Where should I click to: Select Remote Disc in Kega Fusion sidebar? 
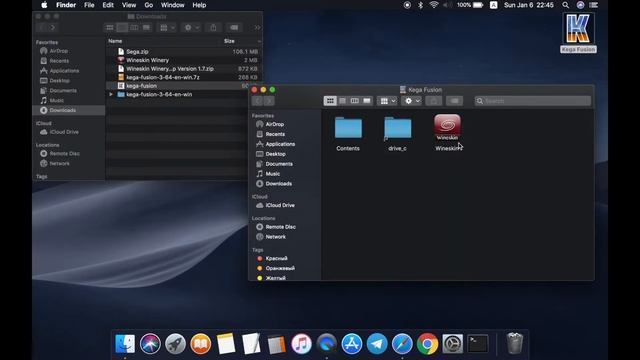(x=280, y=227)
